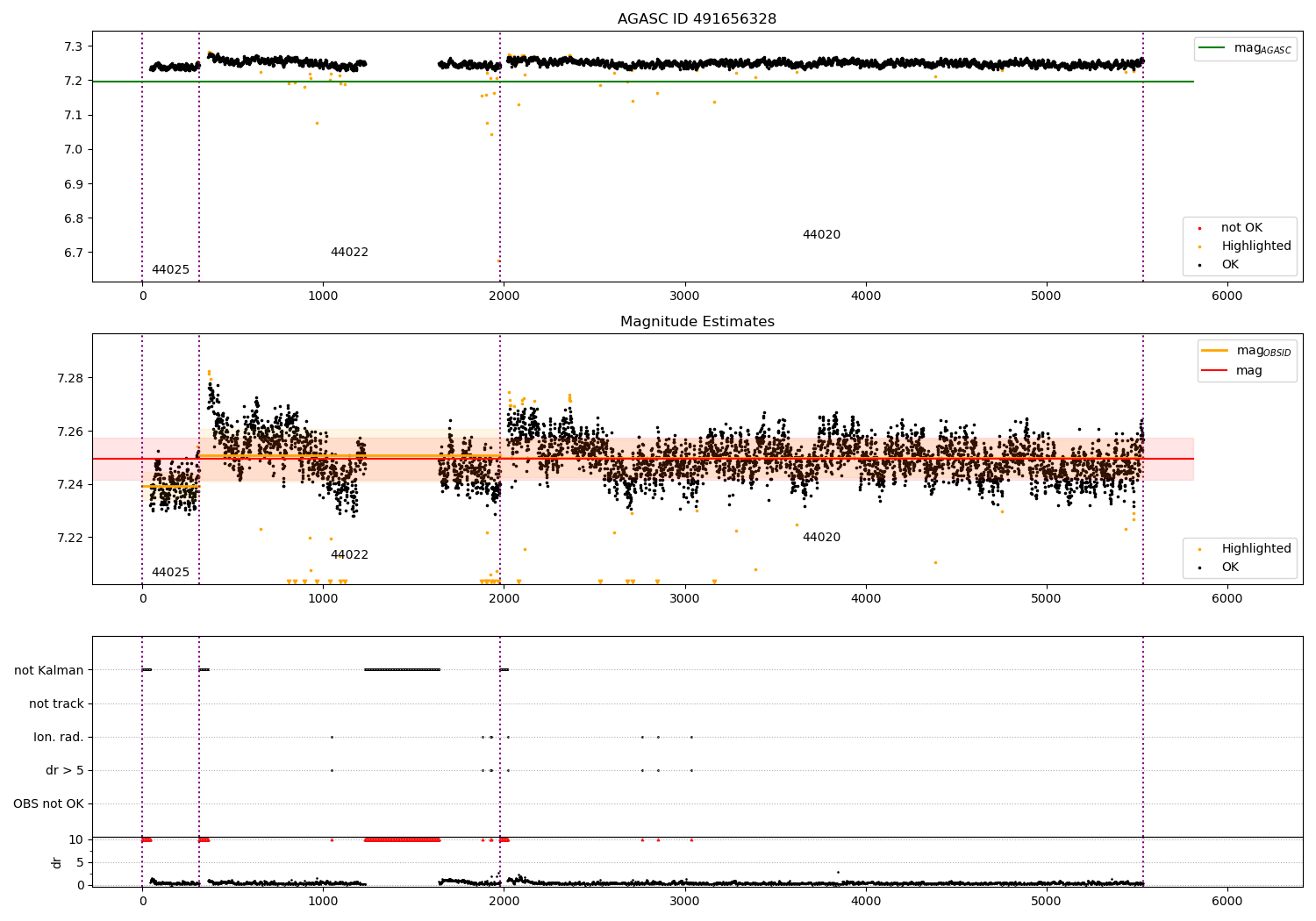Screen dimensions: 1316x921
Task: Click the green mag AGASC legend line
Action: tap(1212, 48)
